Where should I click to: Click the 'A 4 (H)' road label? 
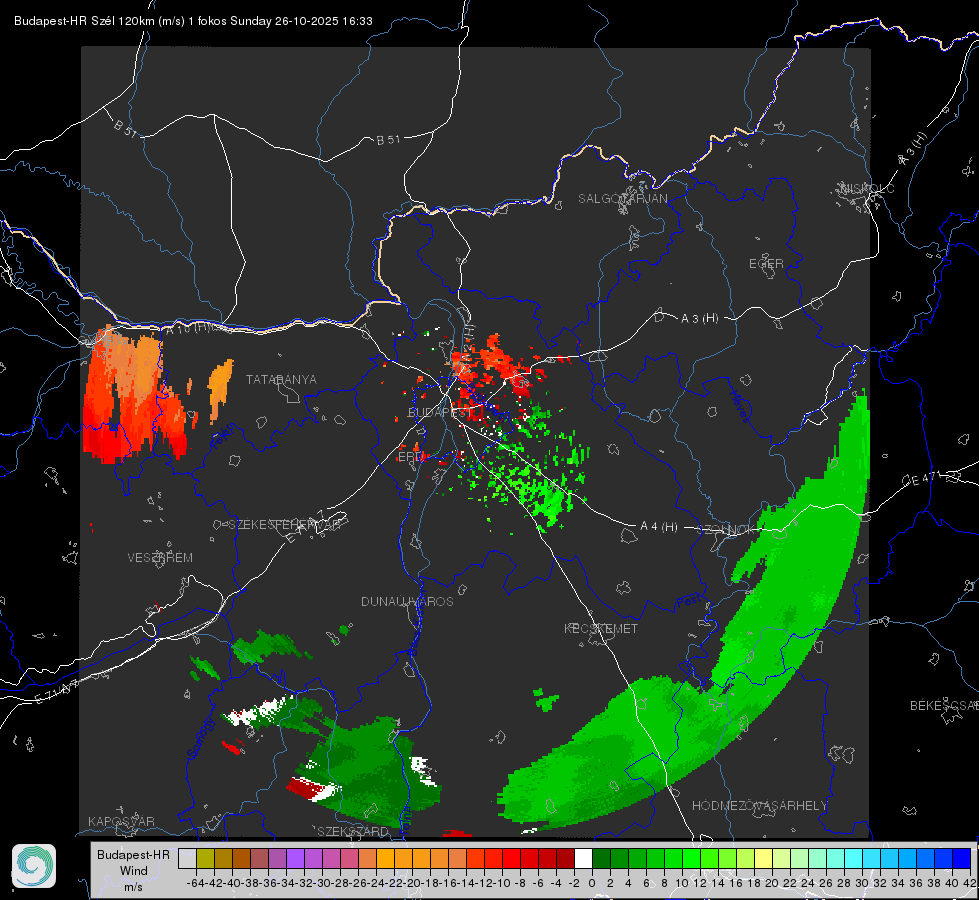659,527
